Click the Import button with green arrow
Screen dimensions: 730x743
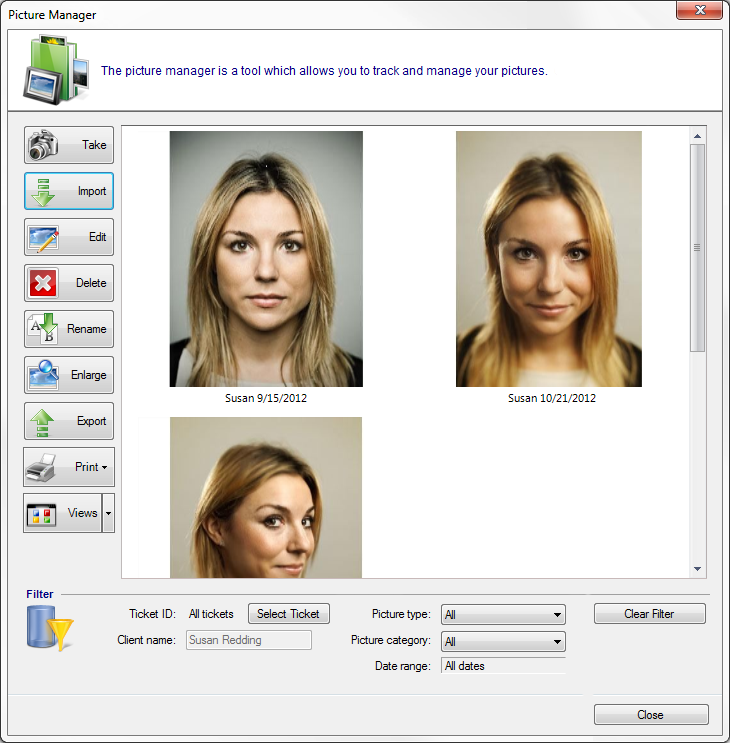click(x=69, y=191)
